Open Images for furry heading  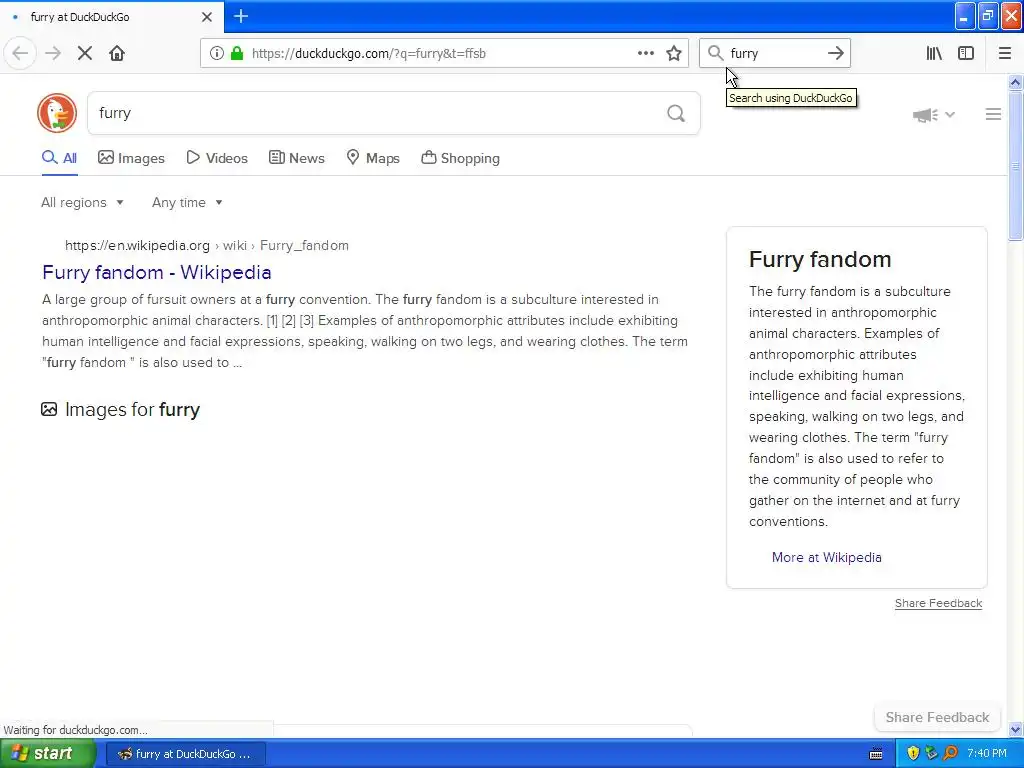[x=132, y=409]
